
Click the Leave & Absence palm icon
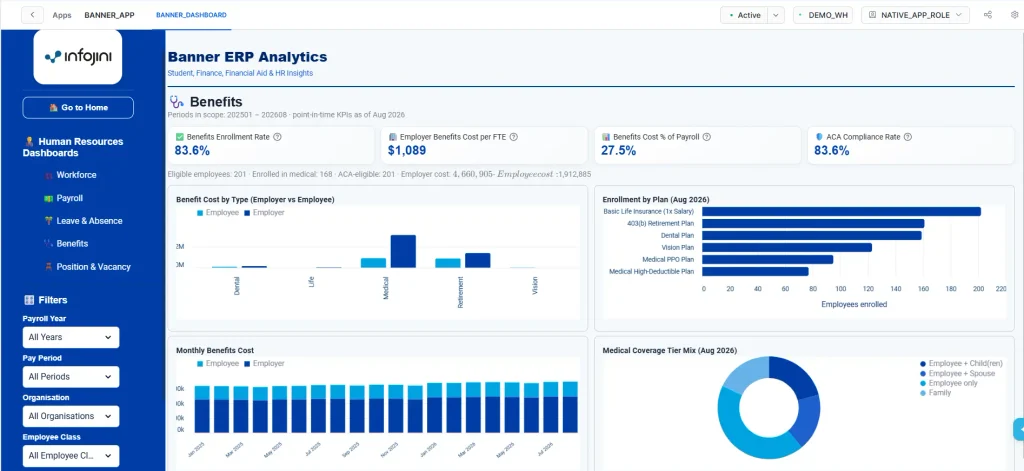(x=48, y=221)
